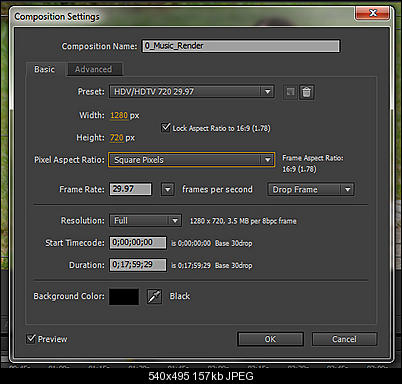Click the Composition Name field
This screenshot has width=402, height=384.
(x=241, y=46)
